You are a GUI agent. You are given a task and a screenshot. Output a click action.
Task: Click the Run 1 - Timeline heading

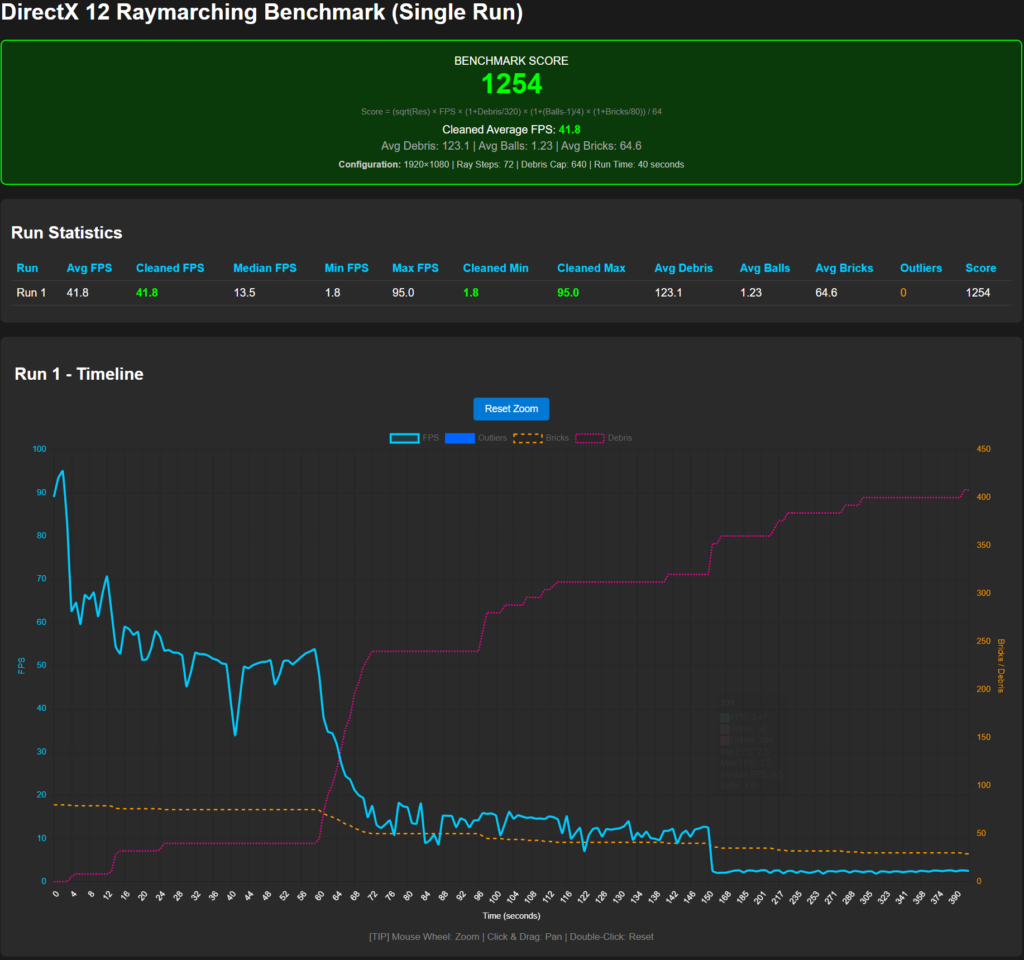pos(79,374)
